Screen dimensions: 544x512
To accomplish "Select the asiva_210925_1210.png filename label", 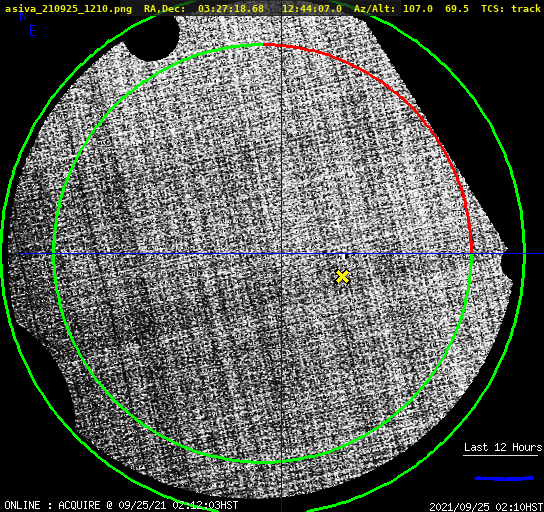I will 68,9.
